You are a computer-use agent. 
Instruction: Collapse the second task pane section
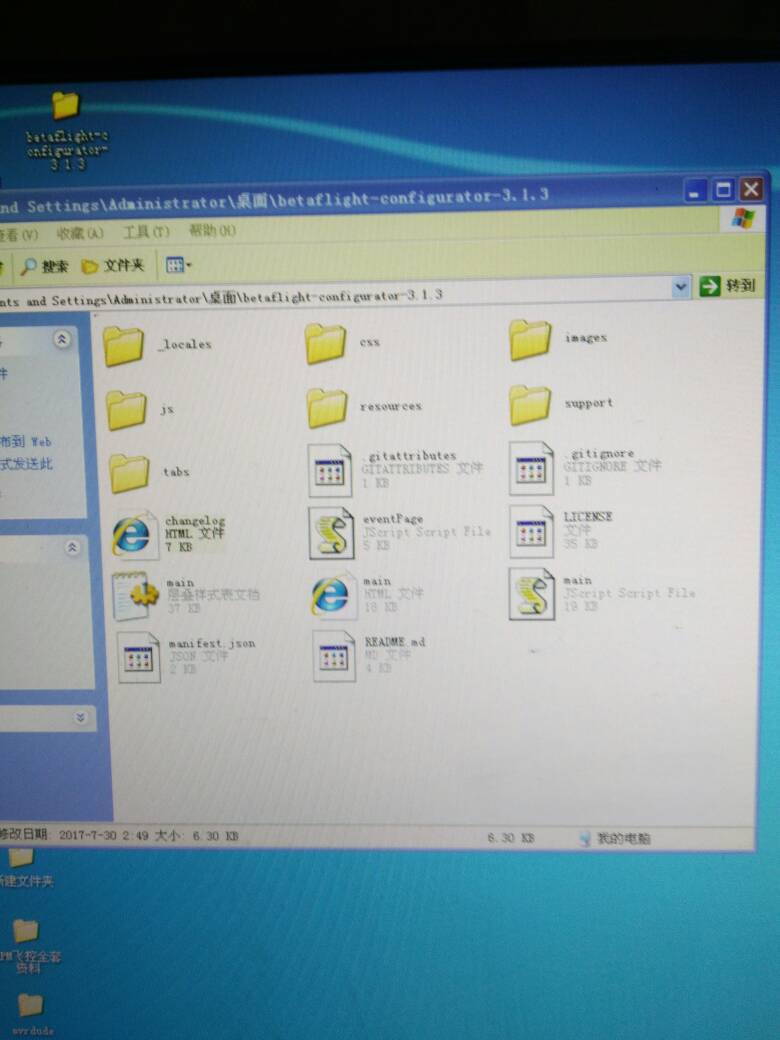[72, 547]
